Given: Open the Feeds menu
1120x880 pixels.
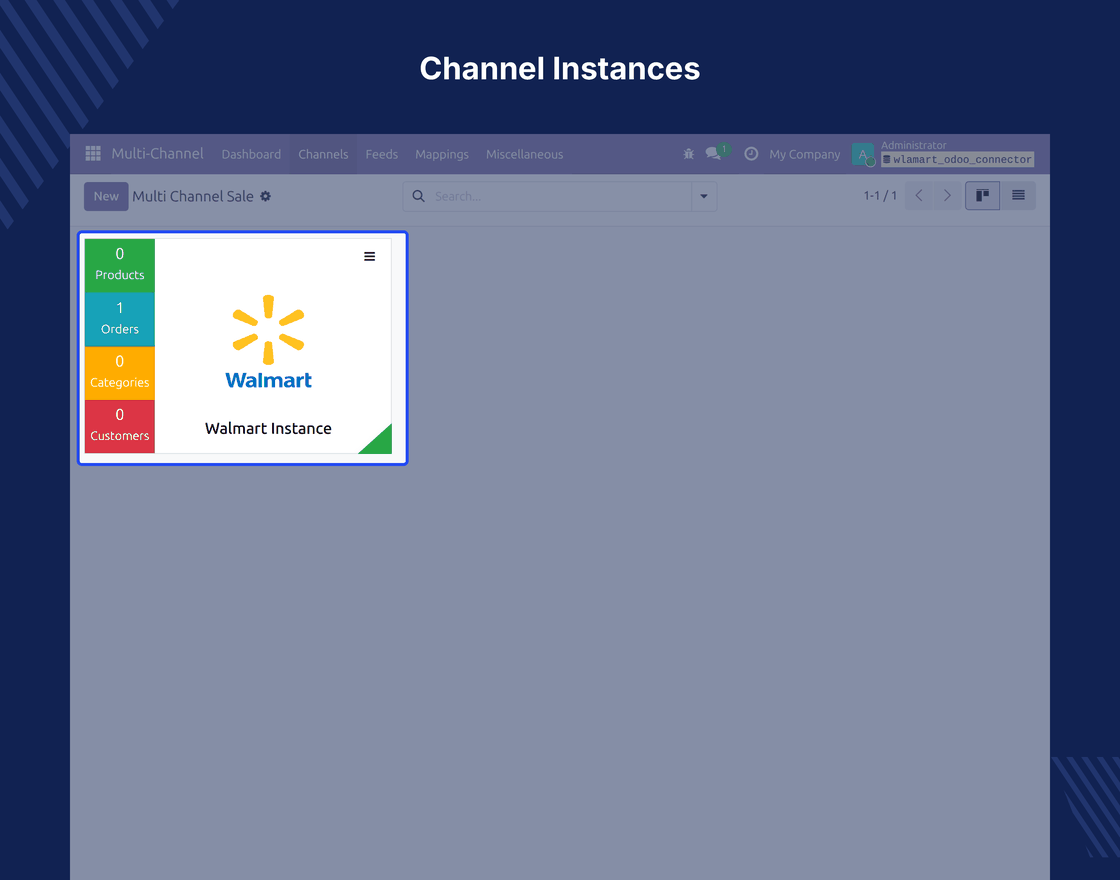Looking at the screenshot, I should pyautogui.click(x=381, y=154).
